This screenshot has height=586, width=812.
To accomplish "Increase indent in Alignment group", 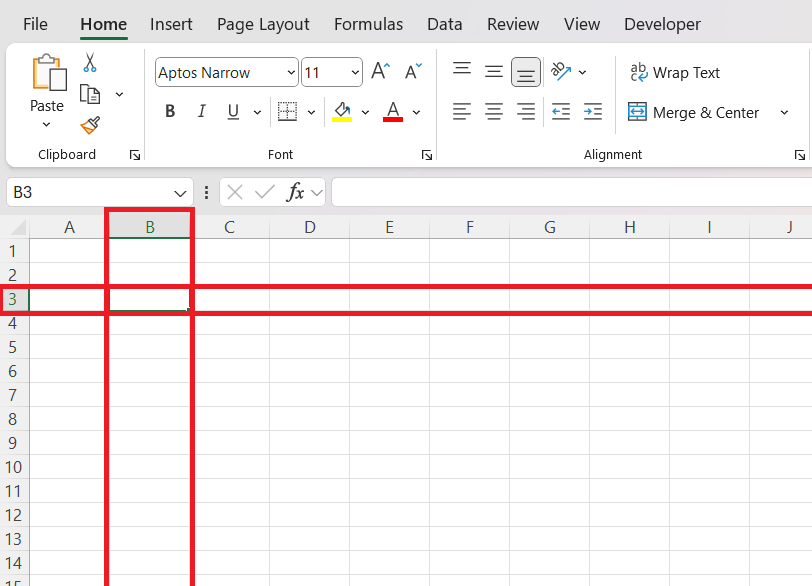I will pos(592,111).
